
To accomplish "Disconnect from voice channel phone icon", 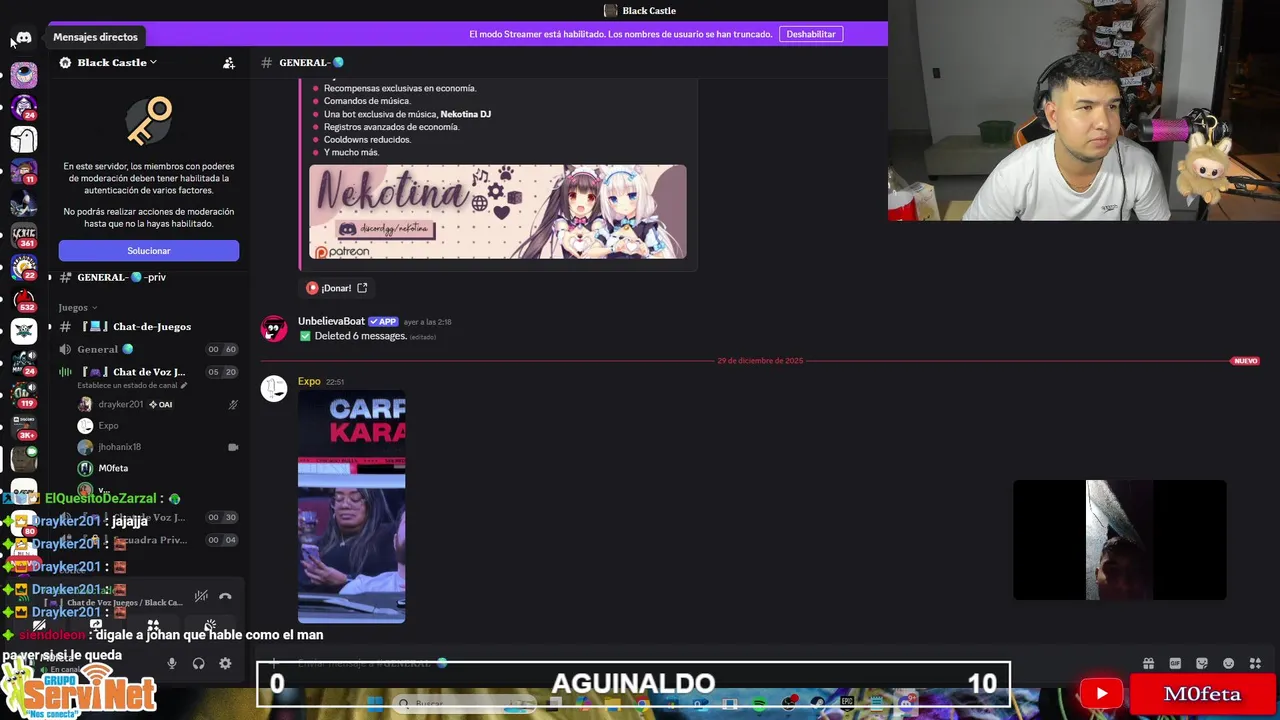I will pyautogui.click(x=225, y=596).
